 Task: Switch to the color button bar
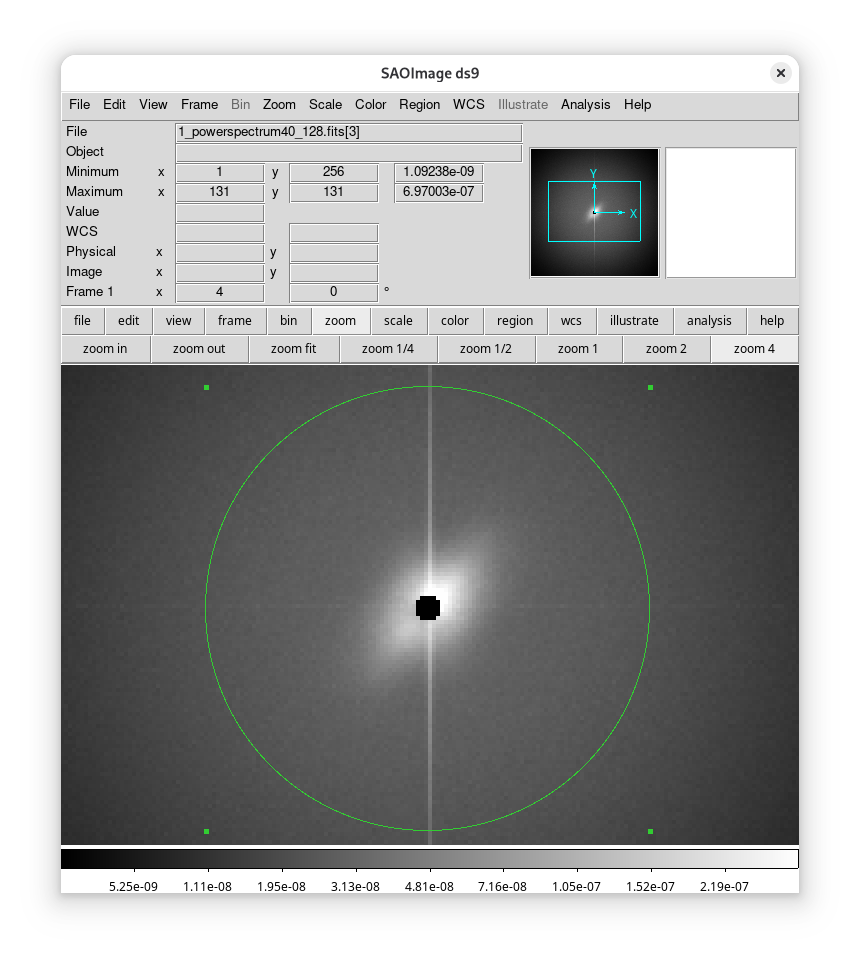pos(455,321)
